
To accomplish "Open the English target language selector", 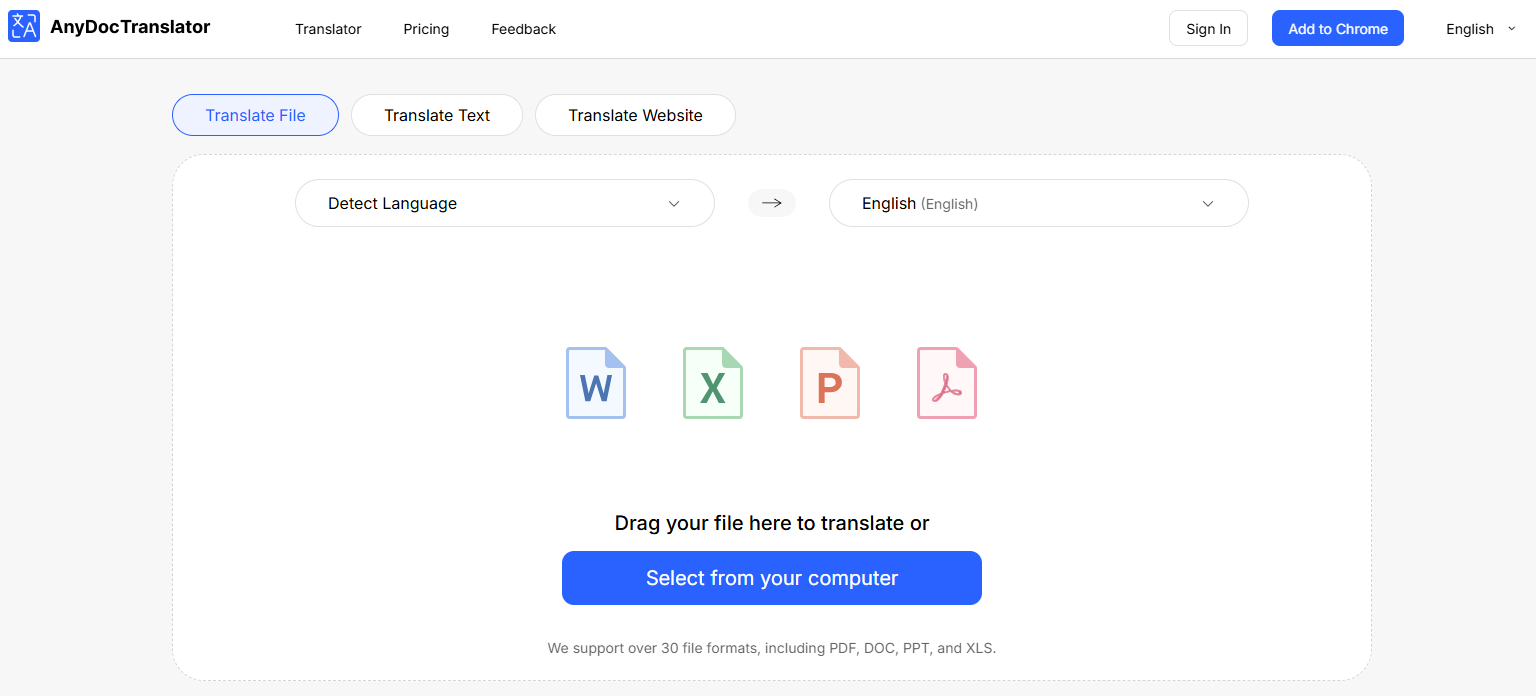I will click(x=1038, y=203).
